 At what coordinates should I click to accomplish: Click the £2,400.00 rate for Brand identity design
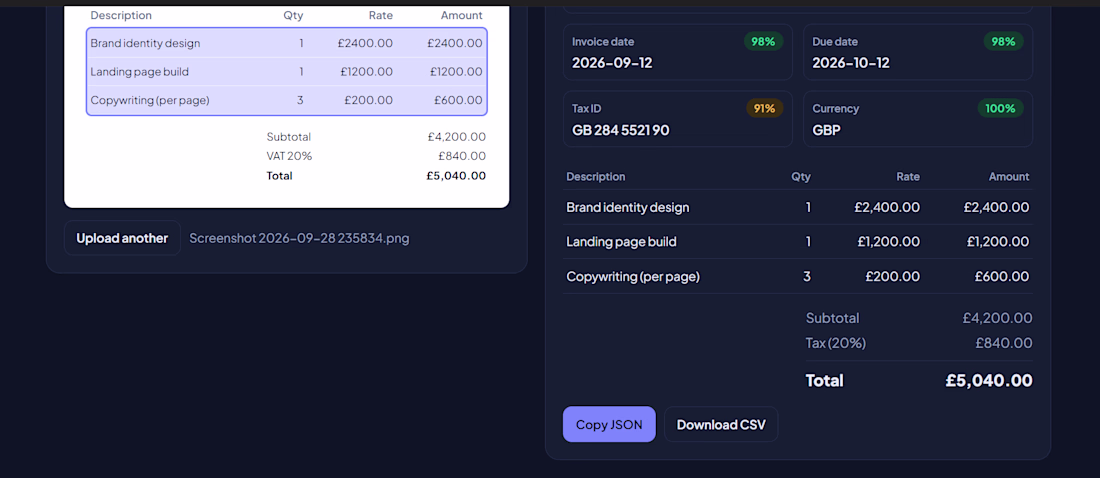pyautogui.click(x=887, y=207)
